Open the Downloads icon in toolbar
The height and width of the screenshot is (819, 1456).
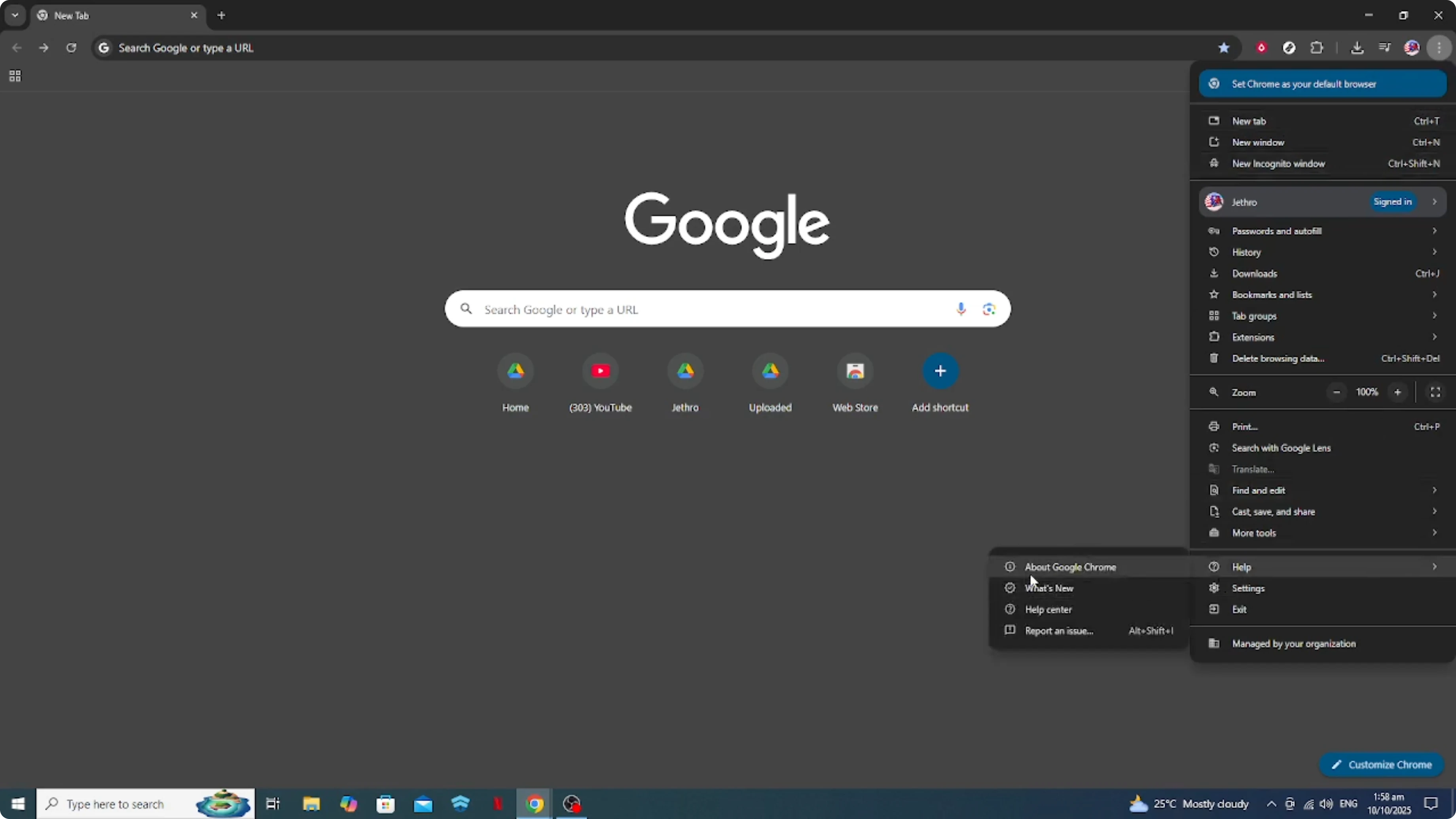1358,47
